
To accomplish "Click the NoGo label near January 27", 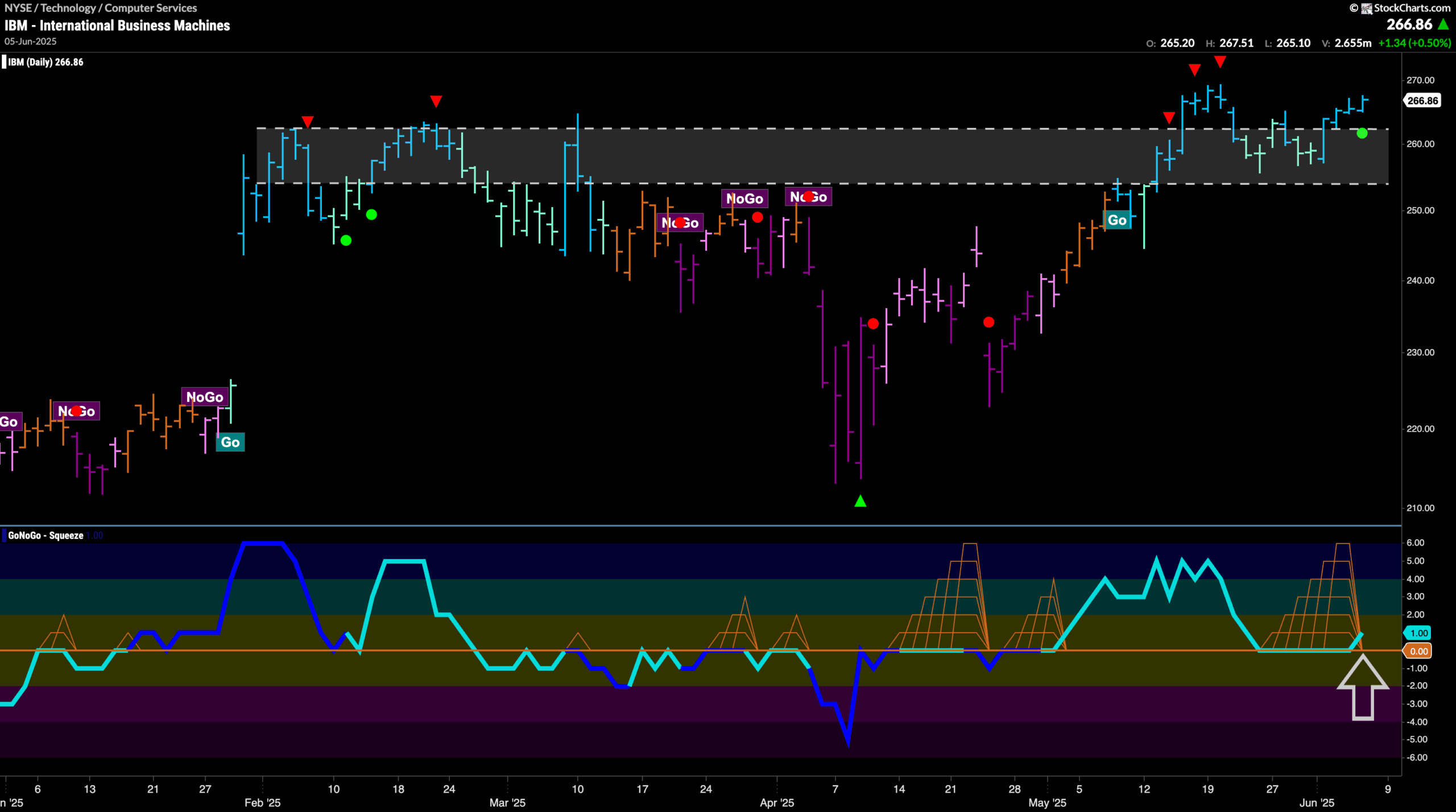I will coord(205,397).
